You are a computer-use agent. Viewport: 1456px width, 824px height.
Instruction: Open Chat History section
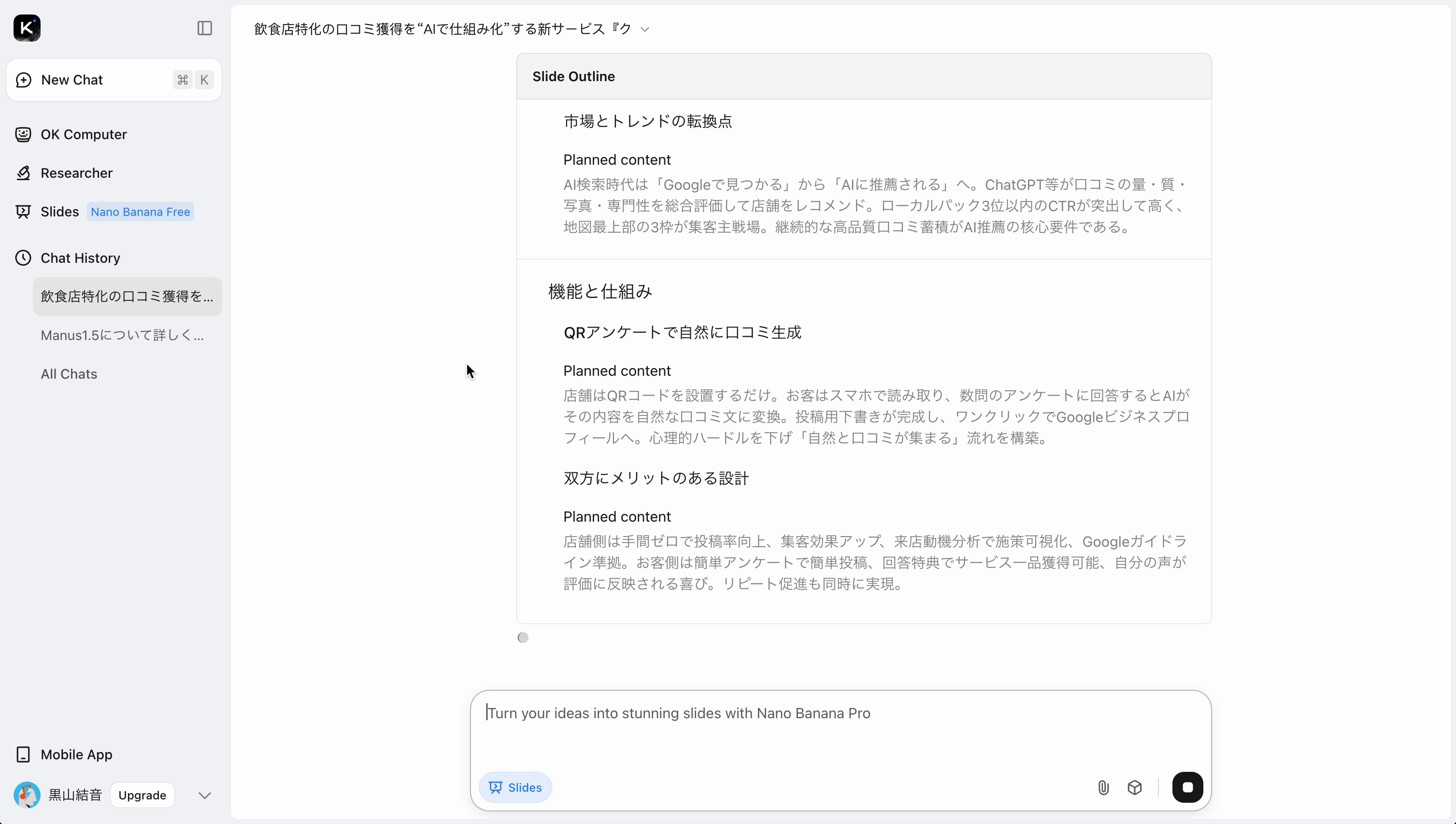point(80,258)
